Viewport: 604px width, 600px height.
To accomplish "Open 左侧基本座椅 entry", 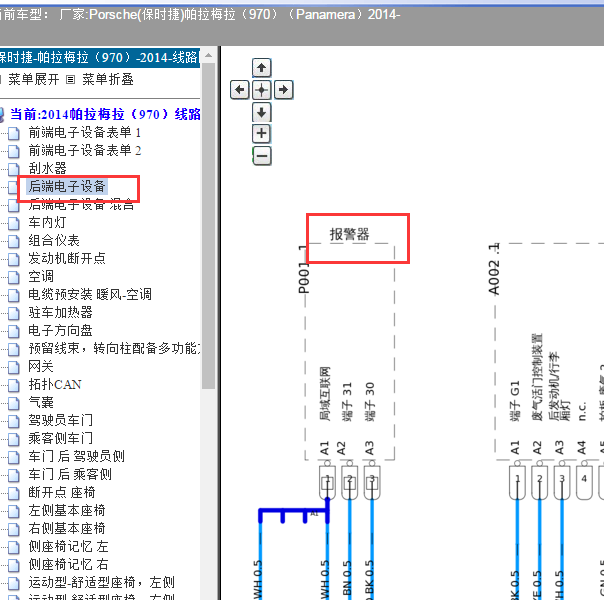I will pos(67,510).
